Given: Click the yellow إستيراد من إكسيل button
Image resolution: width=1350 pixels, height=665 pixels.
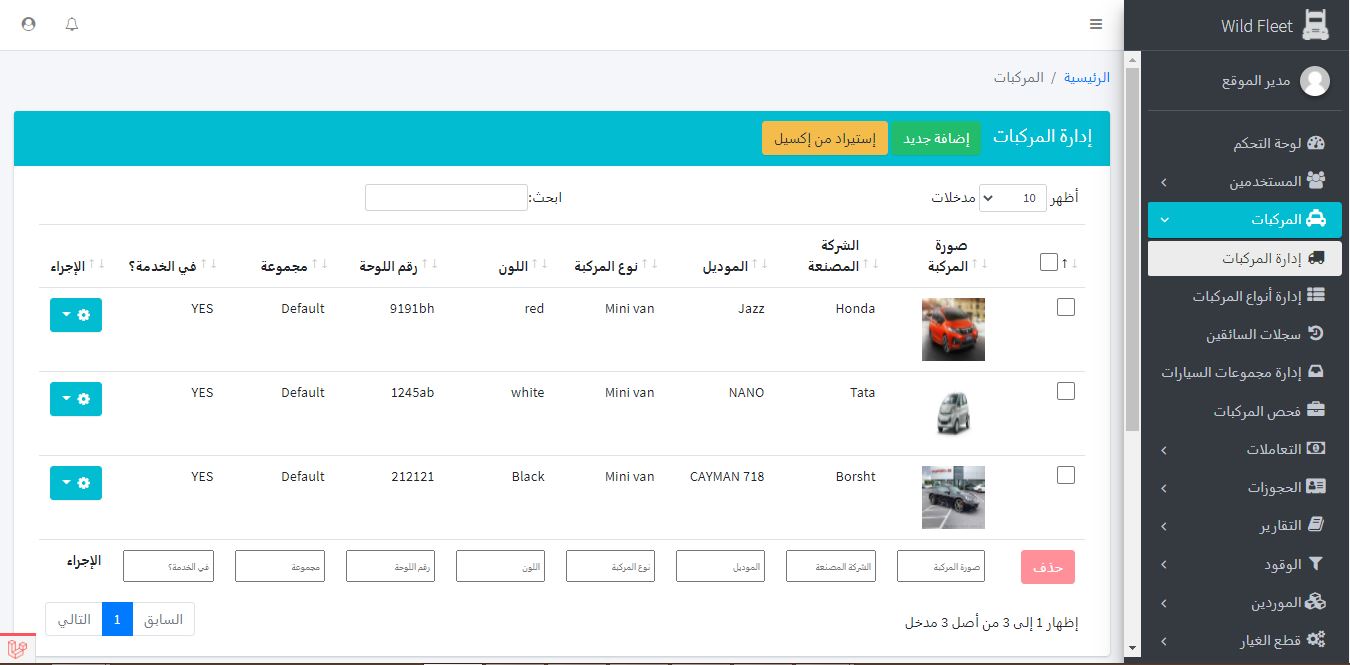Looking at the screenshot, I should tap(824, 139).
